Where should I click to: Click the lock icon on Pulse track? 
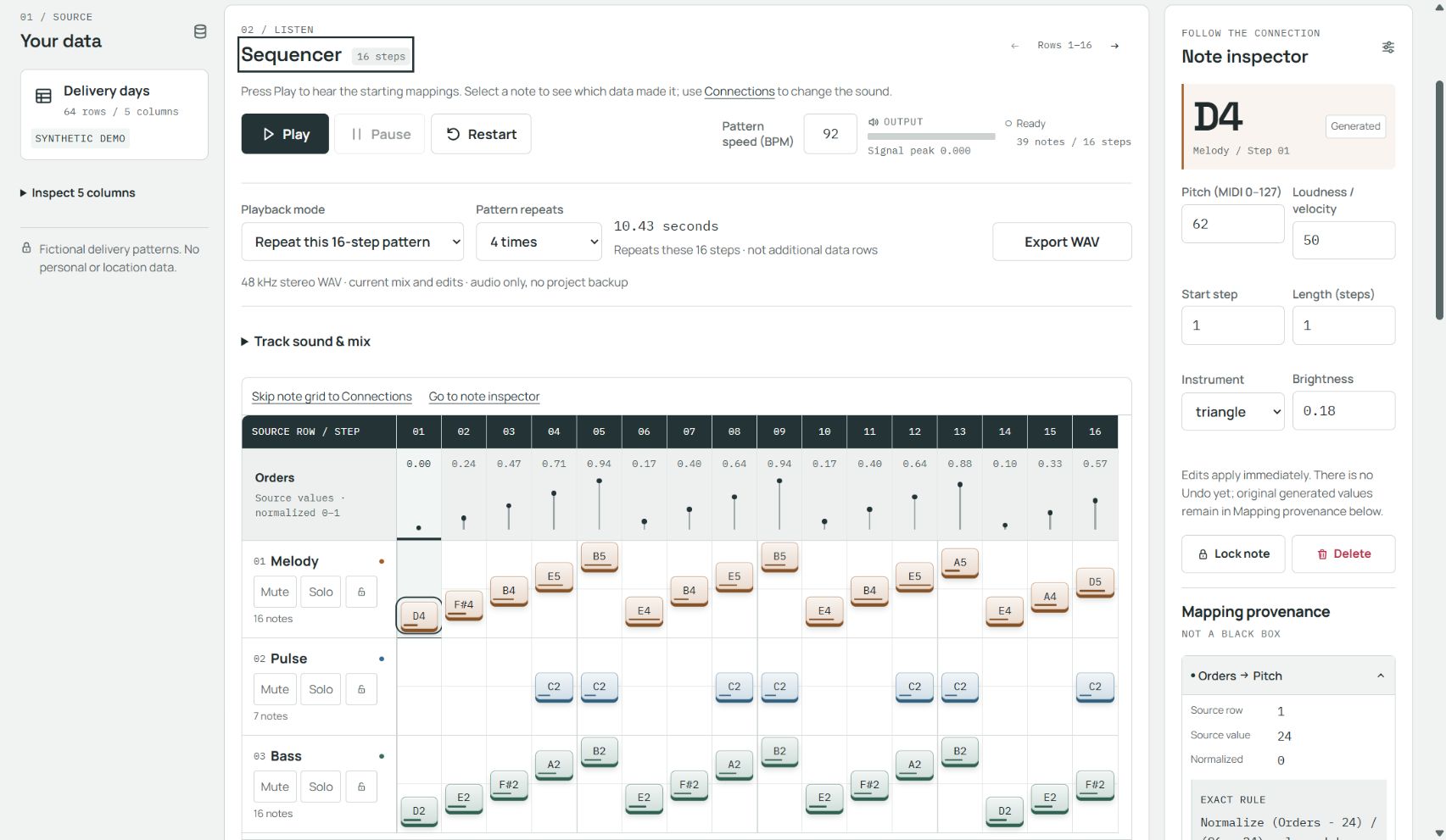(x=361, y=689)
